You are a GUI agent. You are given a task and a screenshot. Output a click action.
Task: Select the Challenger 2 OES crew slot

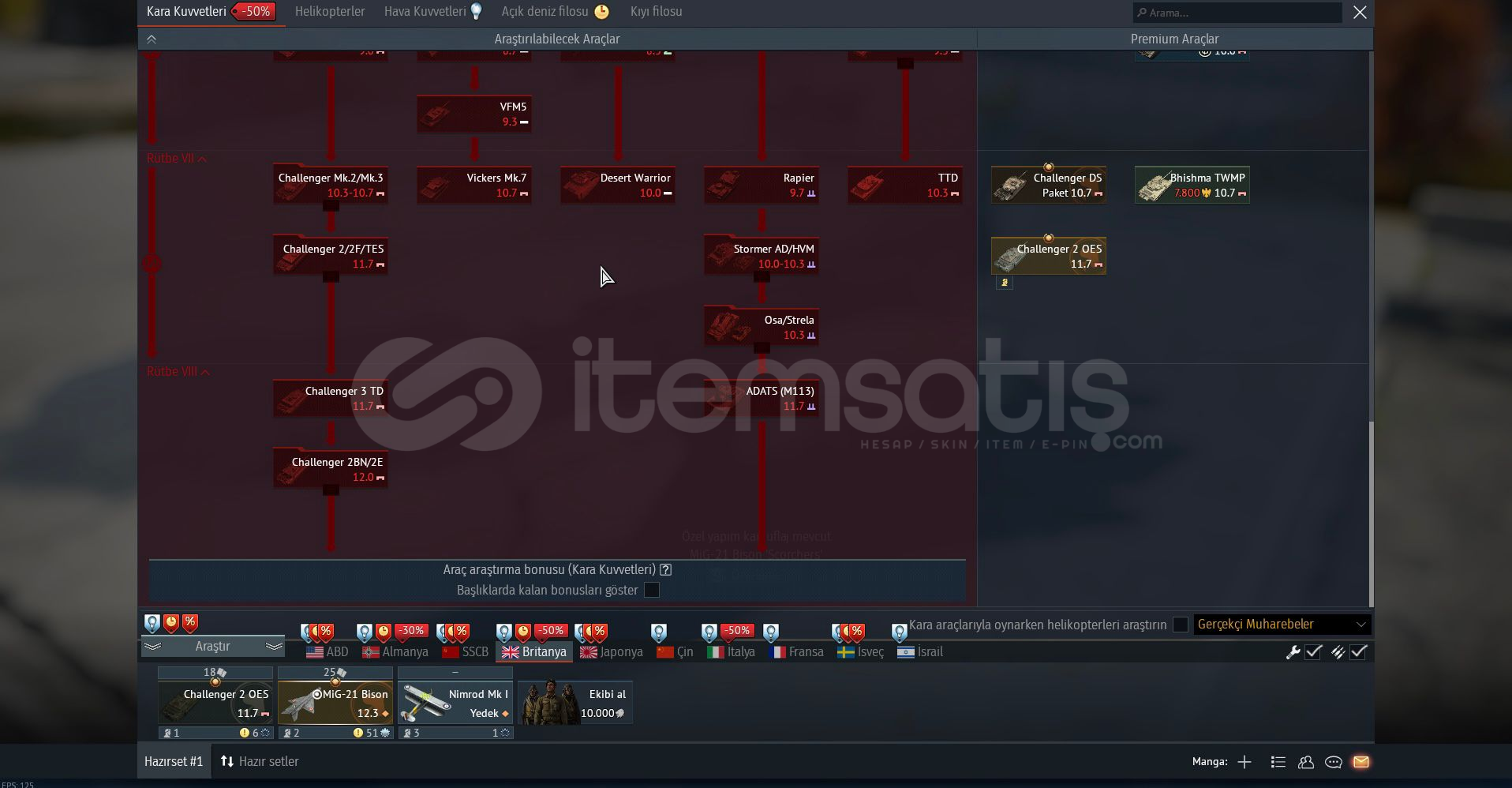click(x=215, y=703)
